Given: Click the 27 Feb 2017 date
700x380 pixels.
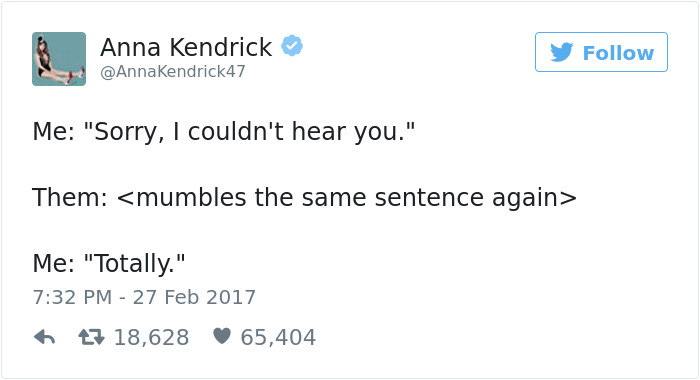Looking at the screenshot, I should pos(194,297).
